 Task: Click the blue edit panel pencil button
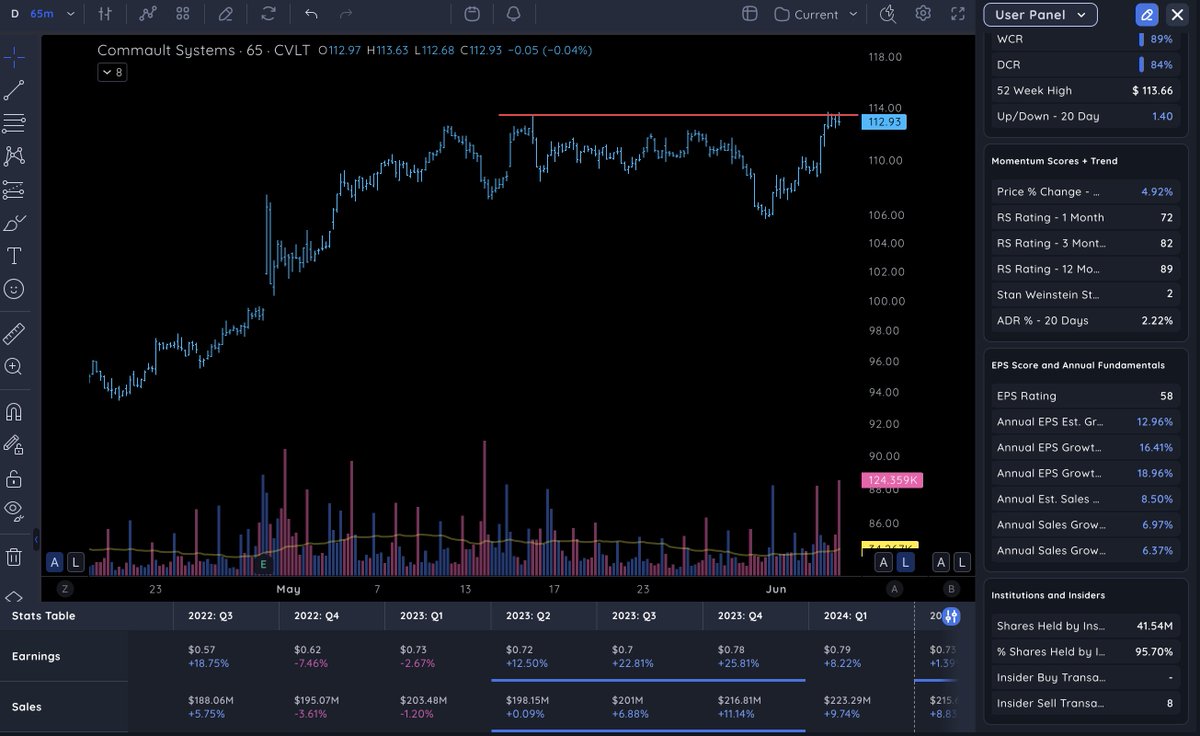pyautogui.click(x=1147, y=15)
